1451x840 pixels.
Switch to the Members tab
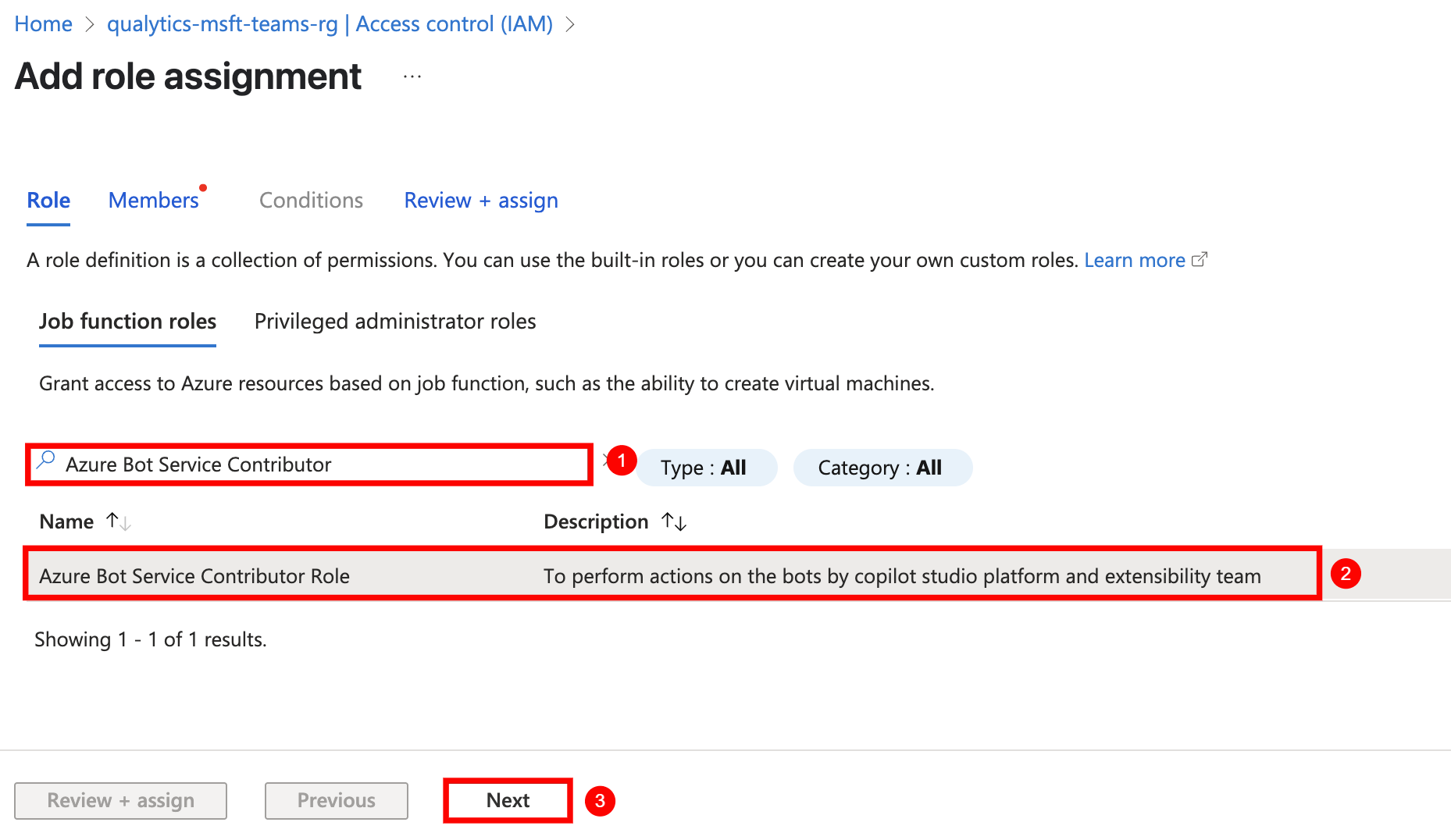pyautogui.click(x=153, y=200)
